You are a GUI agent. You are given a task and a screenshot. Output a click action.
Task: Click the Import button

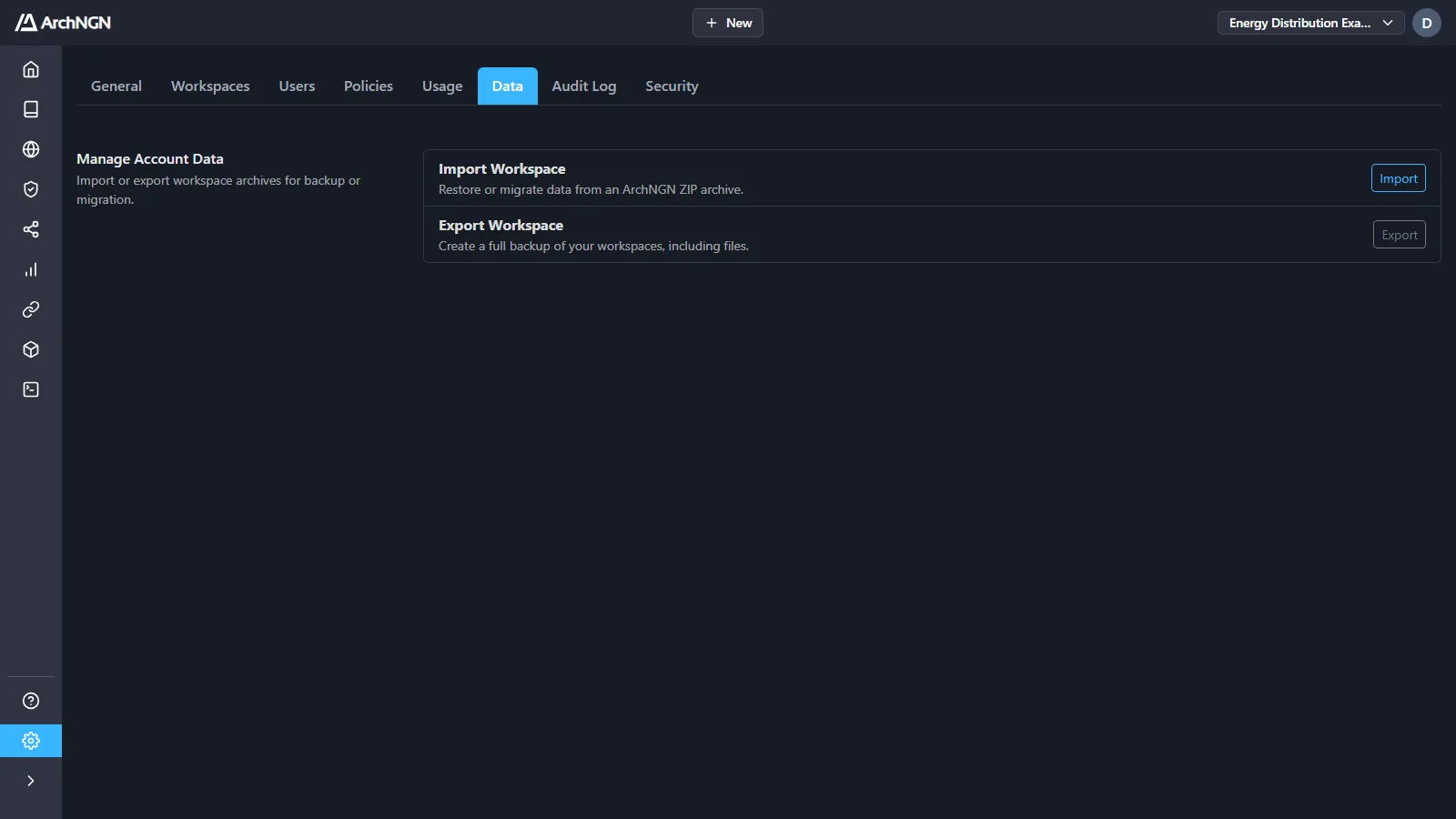coord(1399,178)
